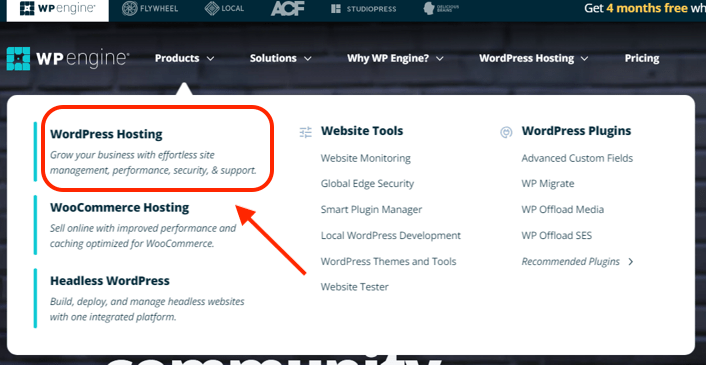The image size is (706, 365).
Task: Open WP Offload SES
Action: pos(557,236)
